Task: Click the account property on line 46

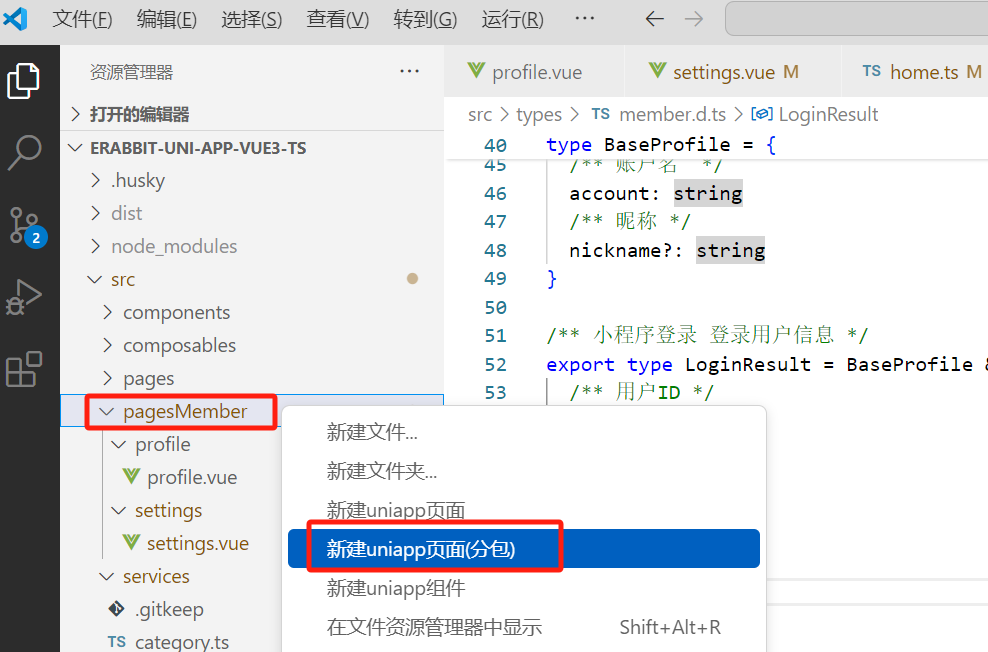Action: (x=609, y=193)
